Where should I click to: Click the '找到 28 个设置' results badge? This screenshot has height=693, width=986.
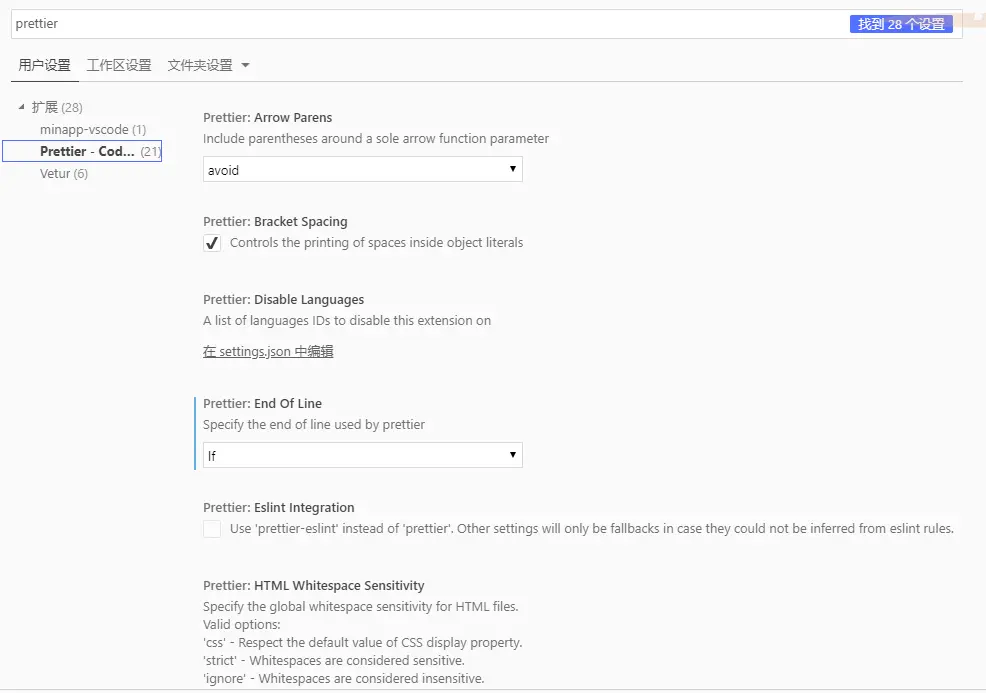tap(901, 24)
